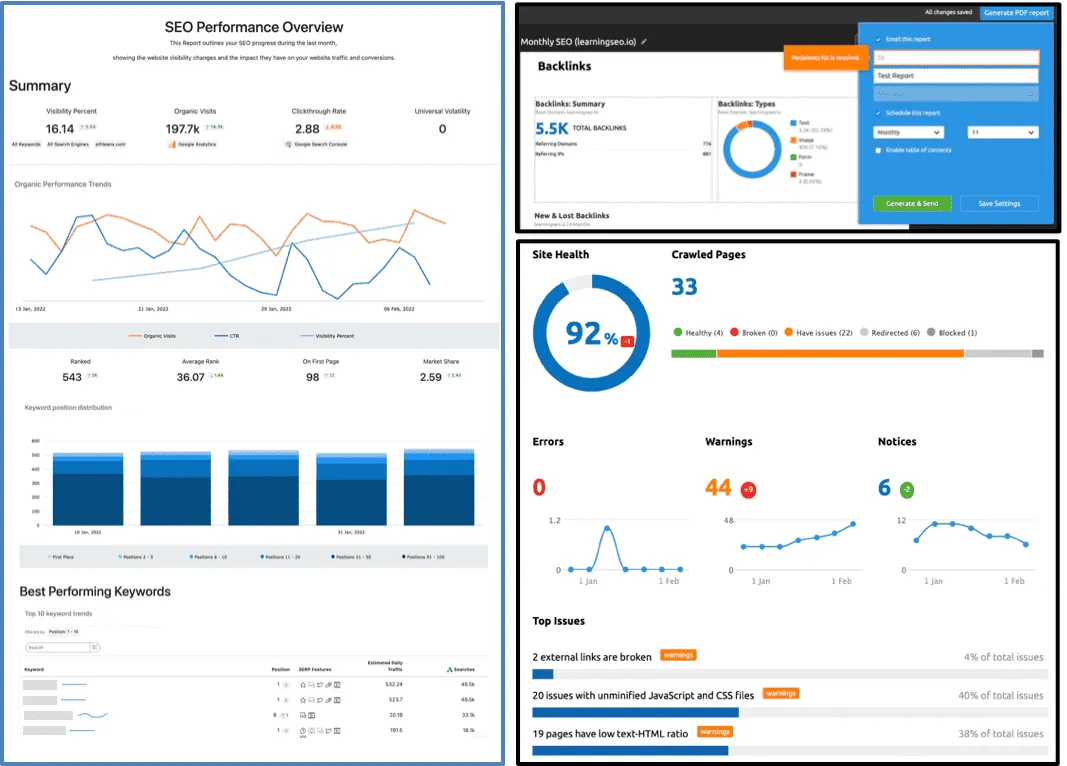
Task: Click the pencil edit icon next to Monthly SEO title
Action: [x=644, y=42]
